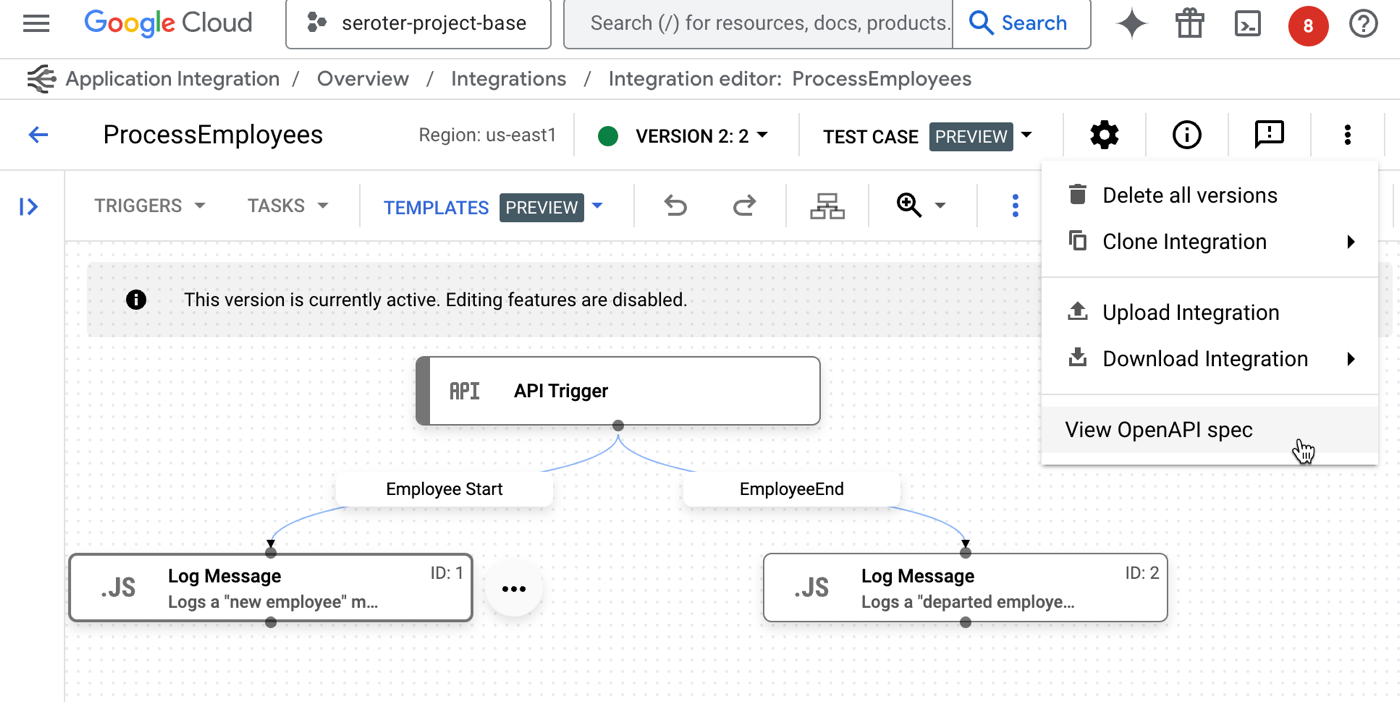This screenshot has width=1400, height=702.
Task: Expand the TRIGGERS dropdown
Action: coord(150,206)
